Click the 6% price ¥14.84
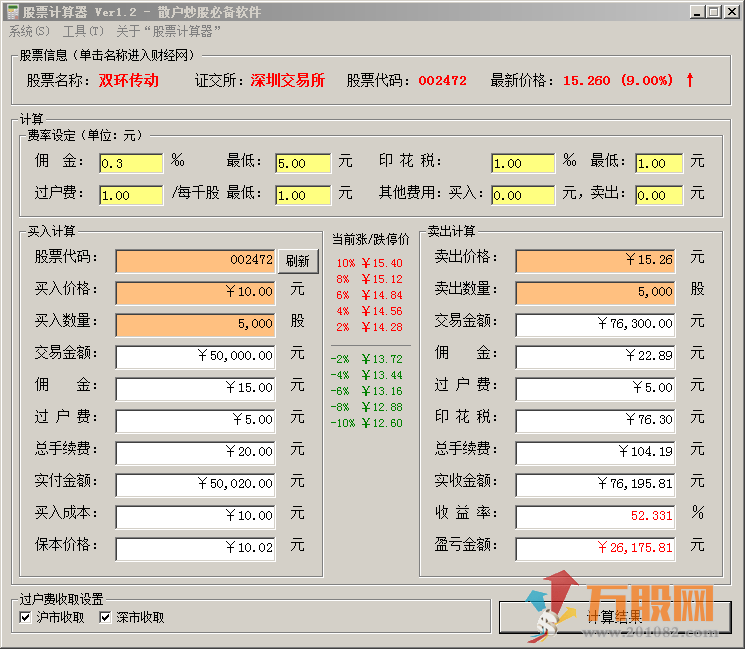 point(382,295)
